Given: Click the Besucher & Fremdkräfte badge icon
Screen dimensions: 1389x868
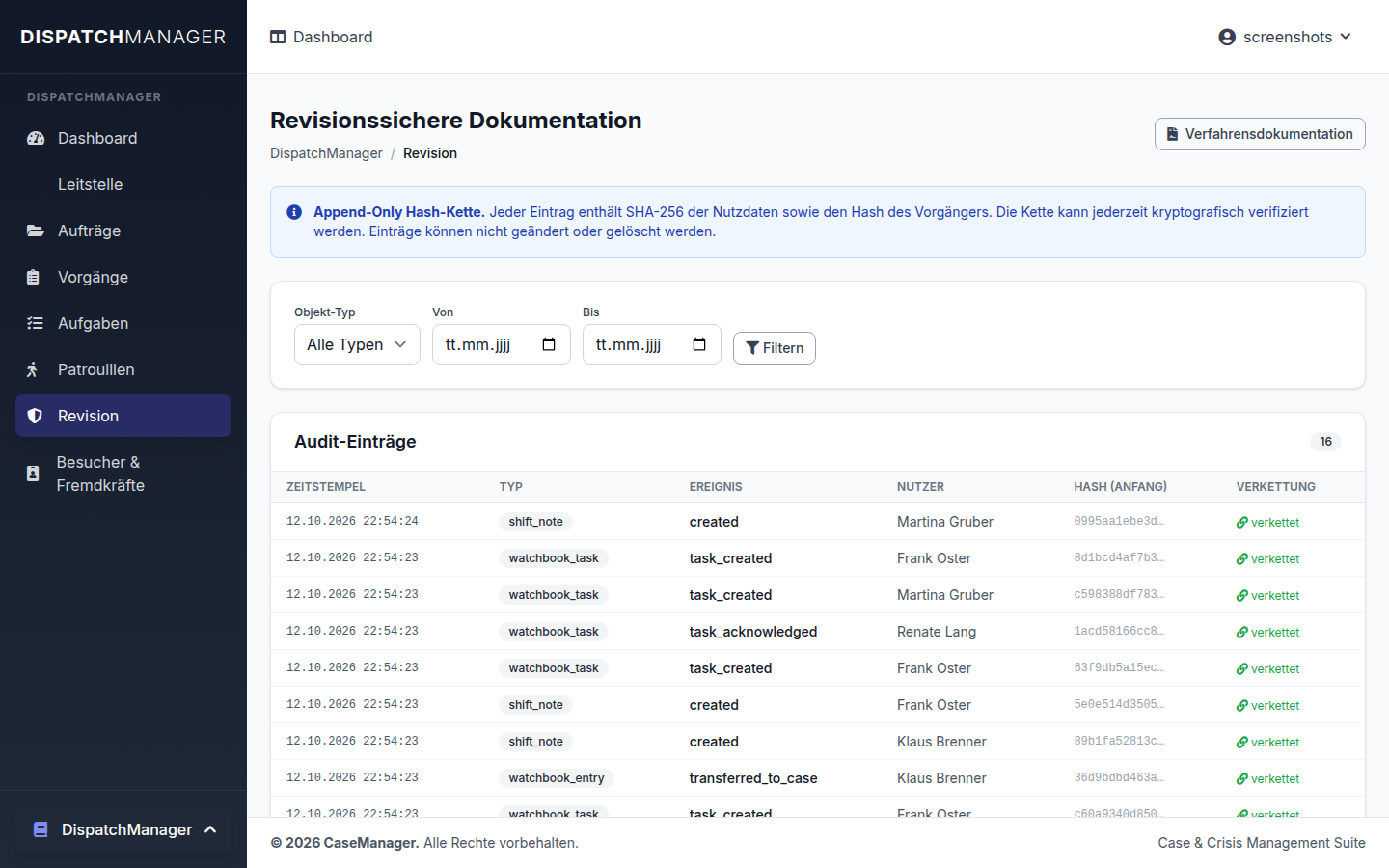Looking at the screenshot, I should 33,474.
